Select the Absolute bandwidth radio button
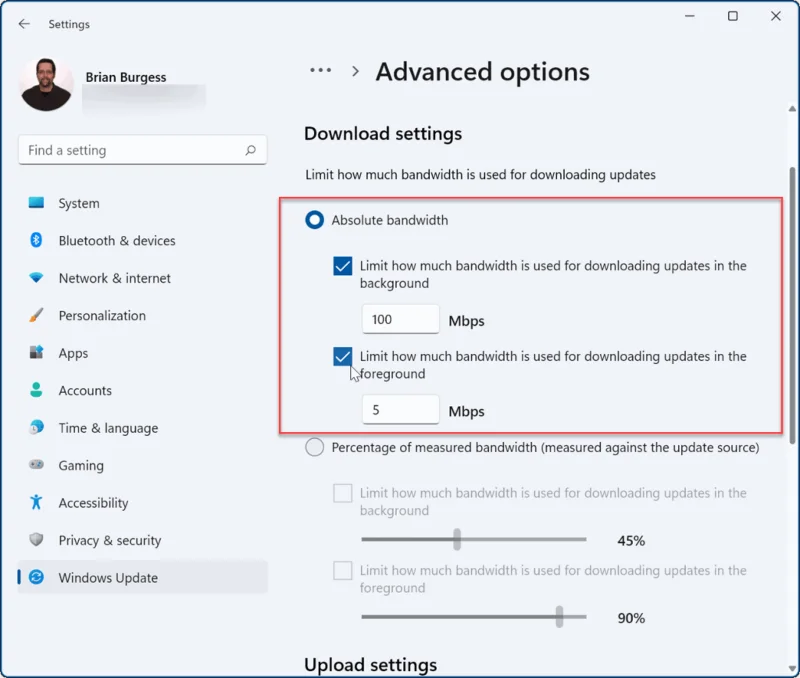This screenshot has width=800, height=678. [x=314, y=220]
